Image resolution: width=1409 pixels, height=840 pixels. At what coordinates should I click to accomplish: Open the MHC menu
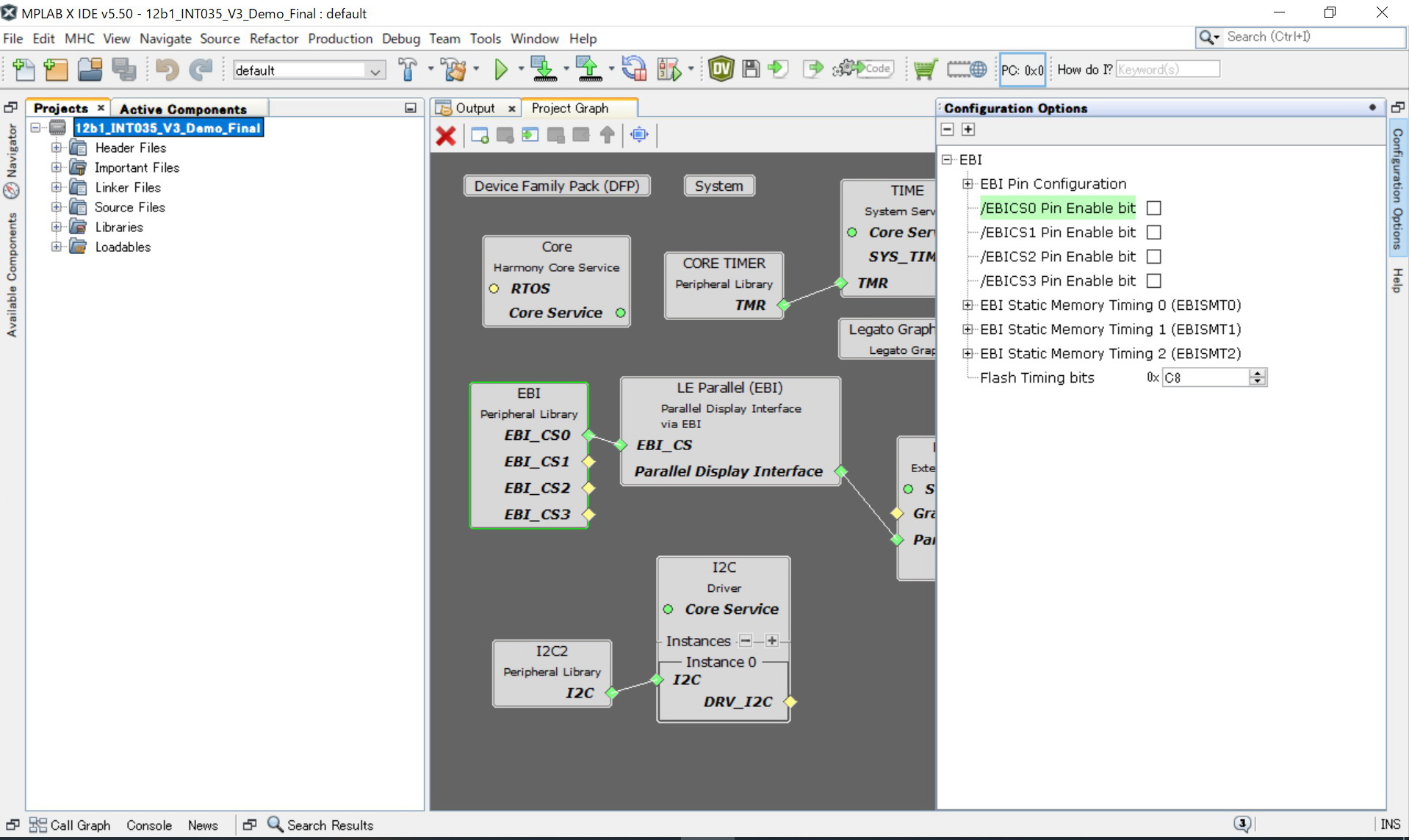[79, 38]
